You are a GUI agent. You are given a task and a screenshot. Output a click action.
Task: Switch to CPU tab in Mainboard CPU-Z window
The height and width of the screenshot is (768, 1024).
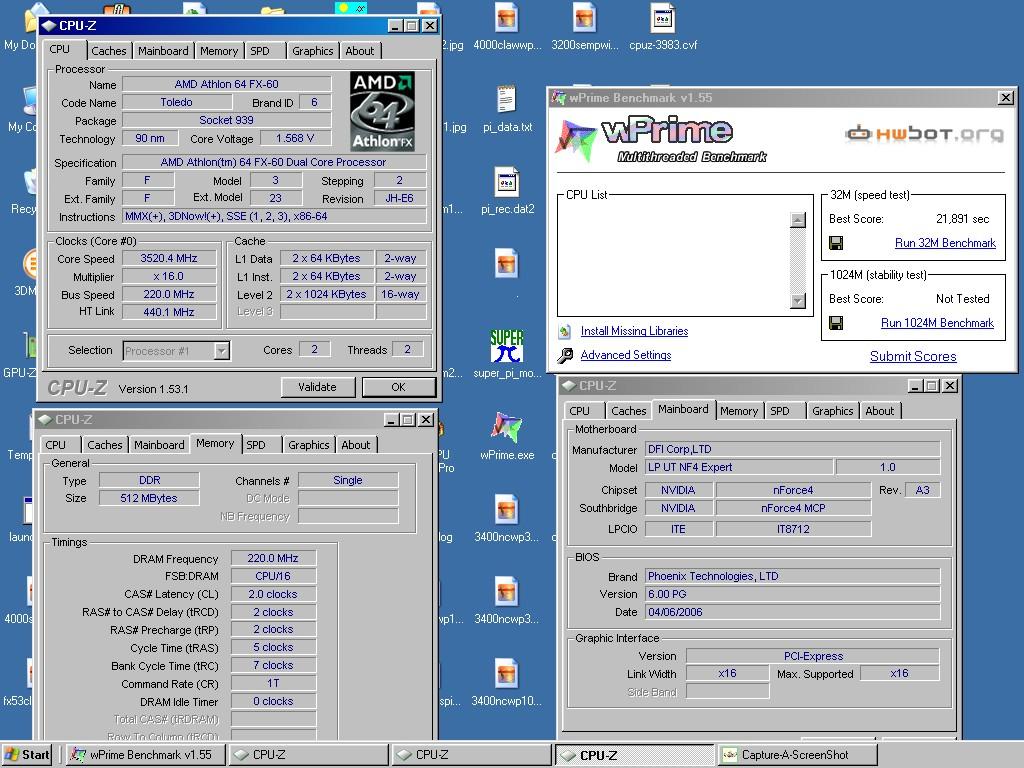point(579,411)
